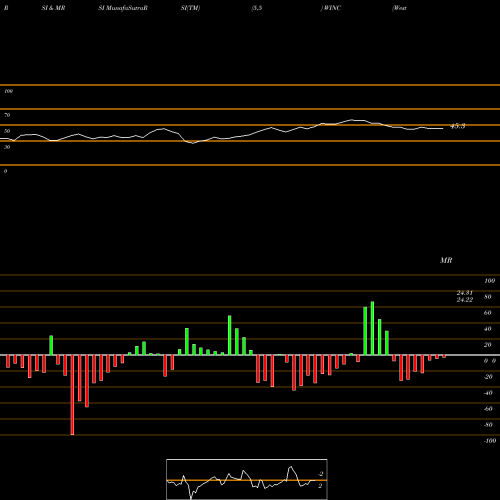Click the RSI value label 45.3
This screenshot has height=500, width=500.
[x=457, y=126]
